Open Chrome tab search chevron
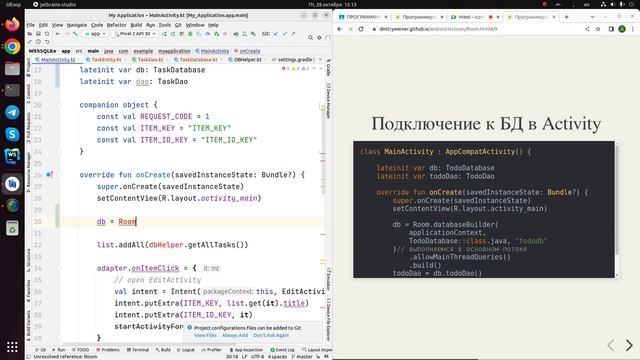The height and width of the screenshot is (360, 640). [x=592, y=17]
